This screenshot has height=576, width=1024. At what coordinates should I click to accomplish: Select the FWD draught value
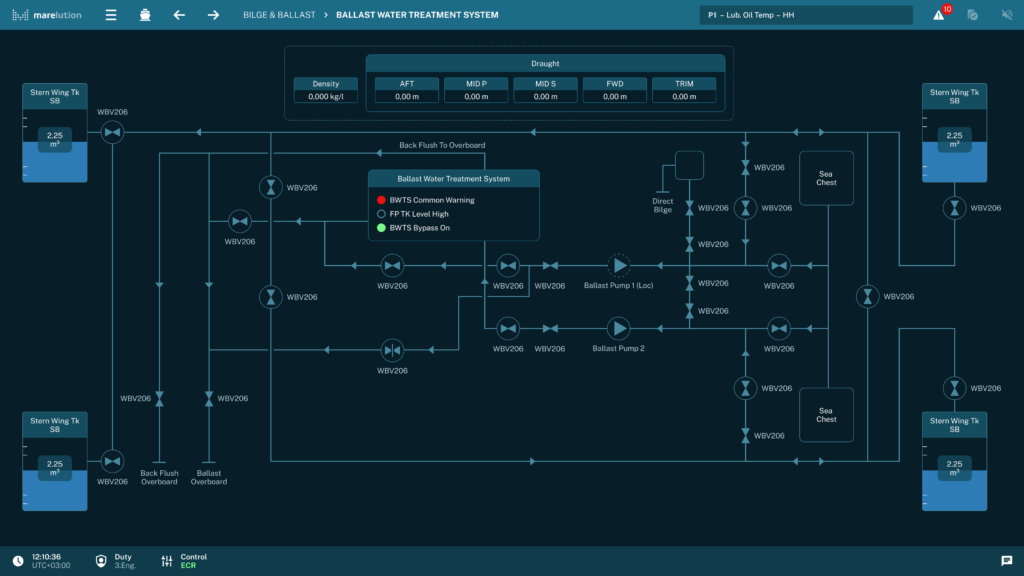click(615, 97)
